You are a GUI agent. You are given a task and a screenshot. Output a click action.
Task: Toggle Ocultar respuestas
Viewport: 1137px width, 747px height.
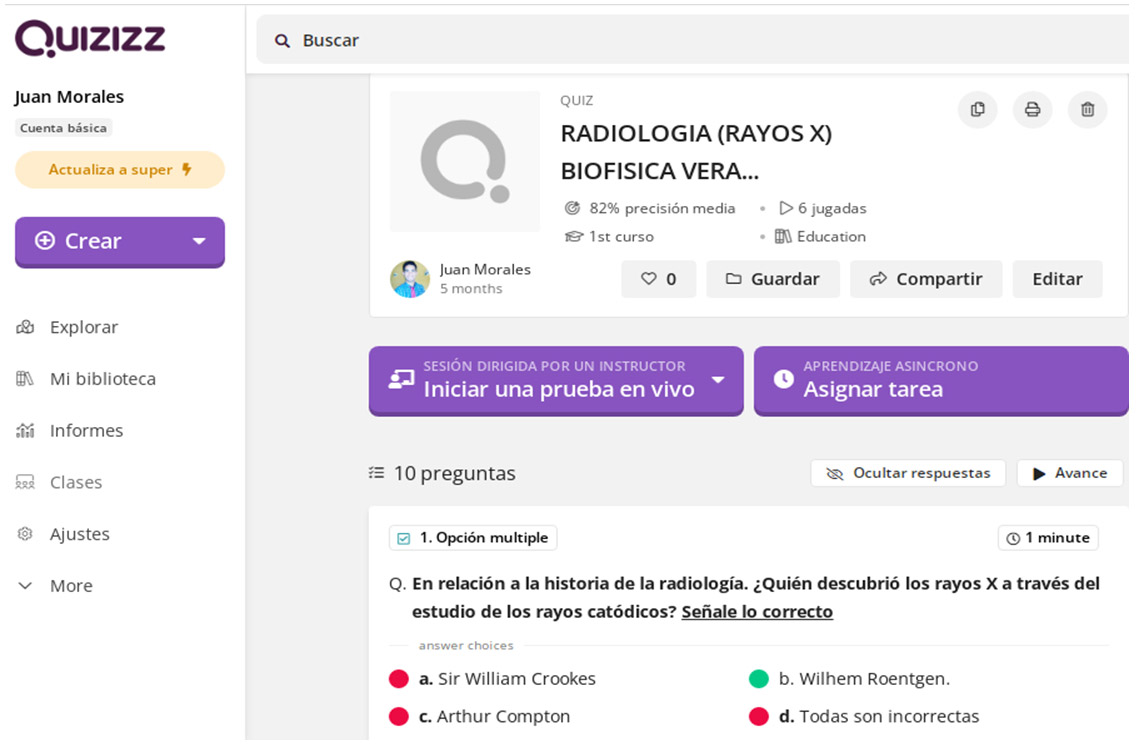point(908,473)
